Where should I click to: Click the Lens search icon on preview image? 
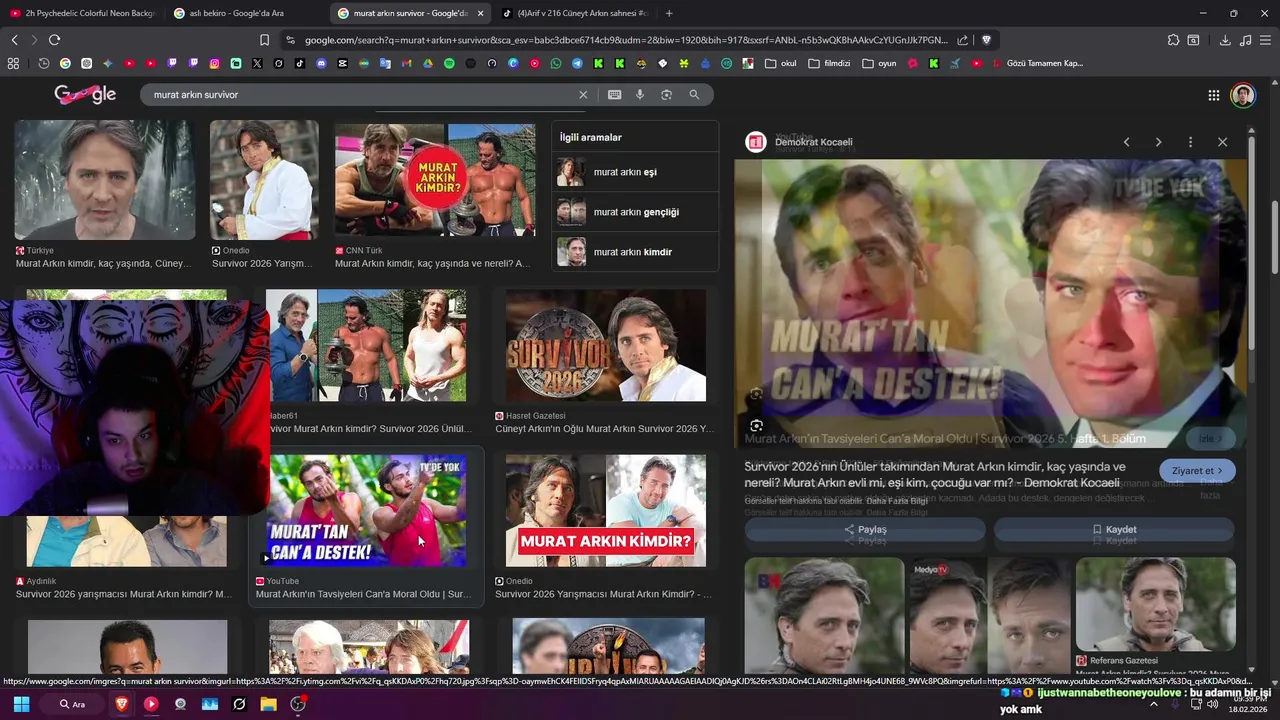757,425
